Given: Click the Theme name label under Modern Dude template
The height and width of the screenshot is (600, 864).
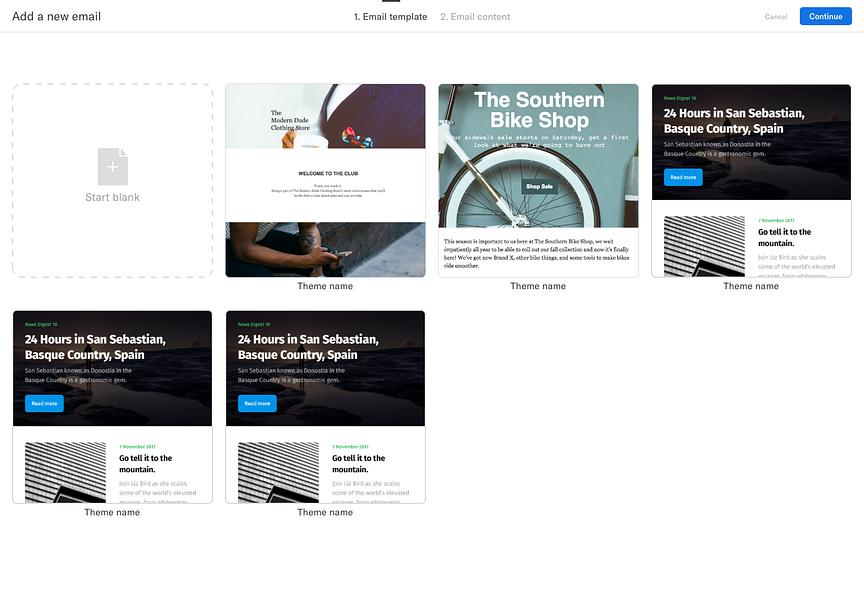Looking at the screenshot, I should [x=325, y=286].
